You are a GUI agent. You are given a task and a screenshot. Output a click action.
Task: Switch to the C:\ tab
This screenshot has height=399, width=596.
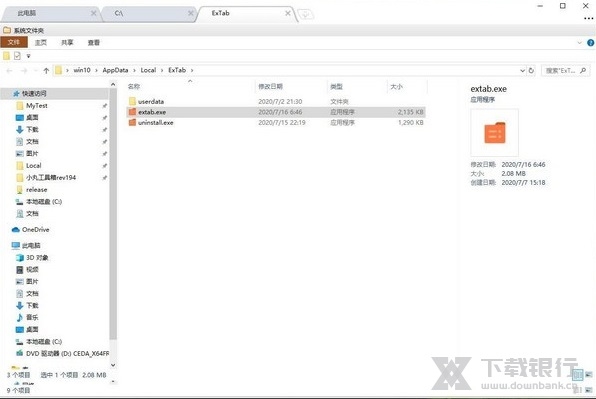tap(148, 13)
